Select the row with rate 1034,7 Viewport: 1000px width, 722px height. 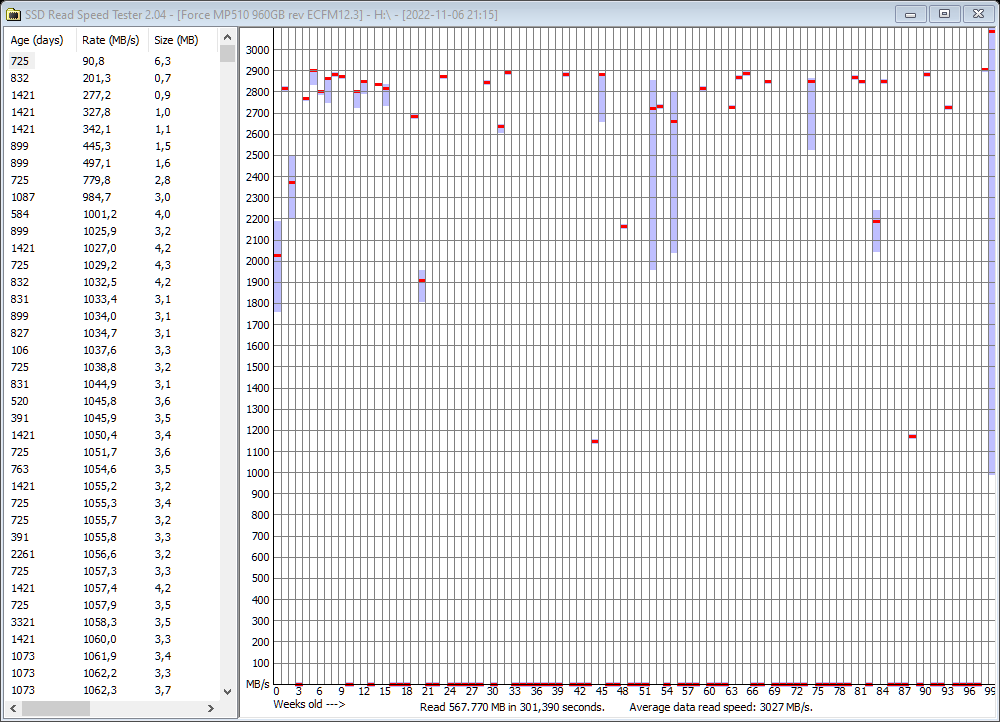coord(112,333)
